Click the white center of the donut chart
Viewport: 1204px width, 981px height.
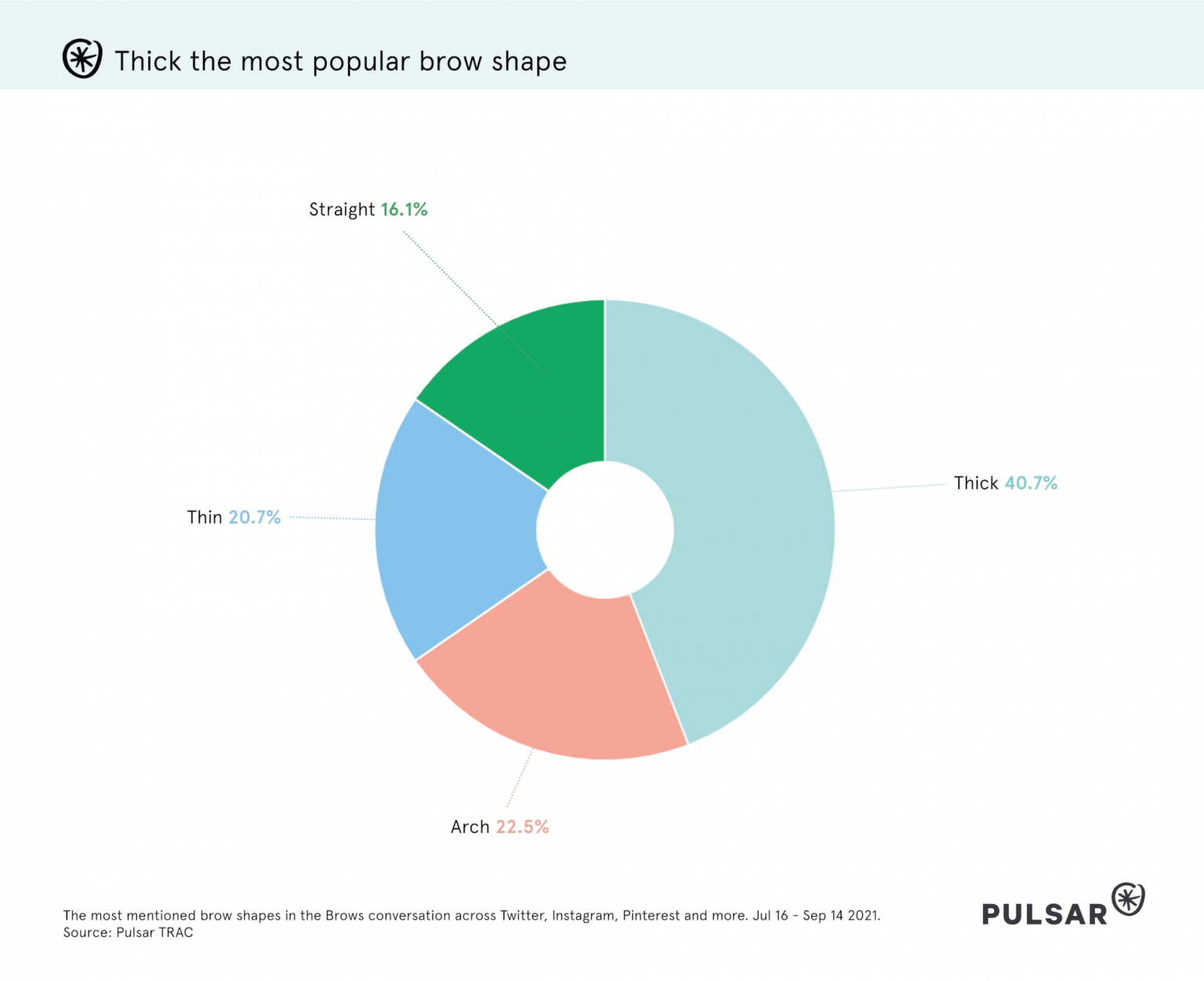(x=605, y=530)
